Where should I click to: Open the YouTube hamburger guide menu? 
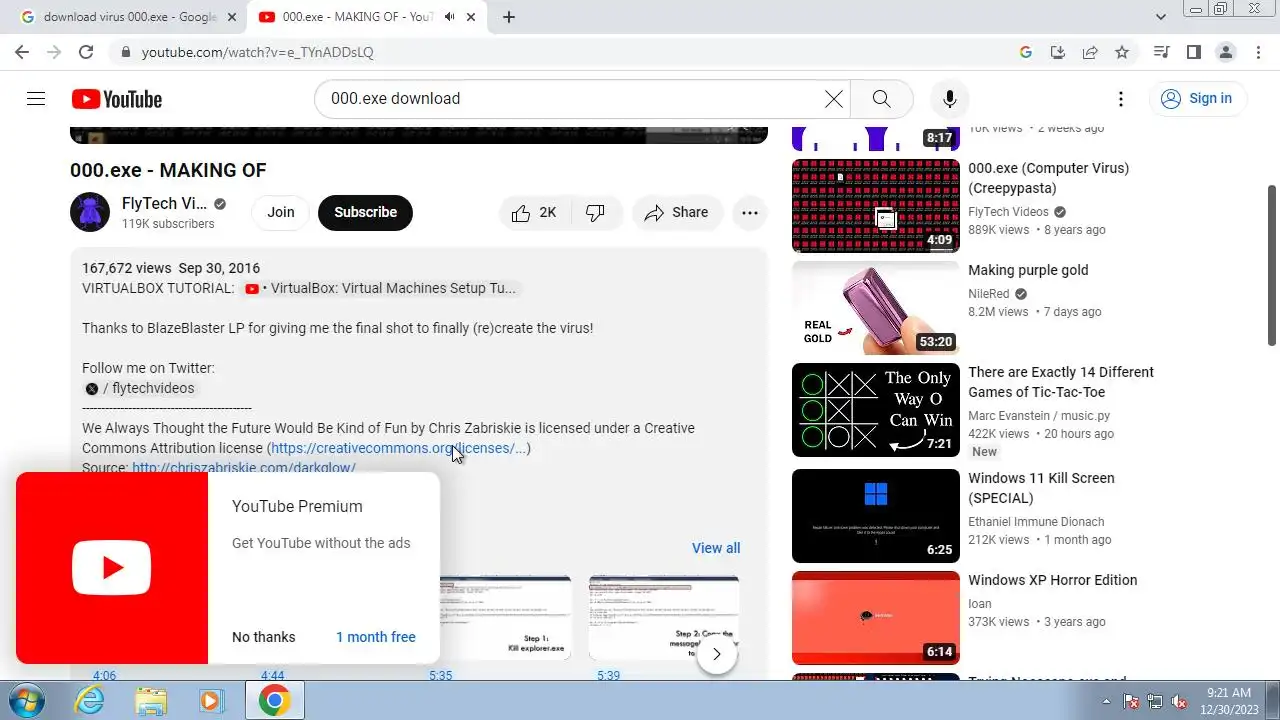[36, 98]
